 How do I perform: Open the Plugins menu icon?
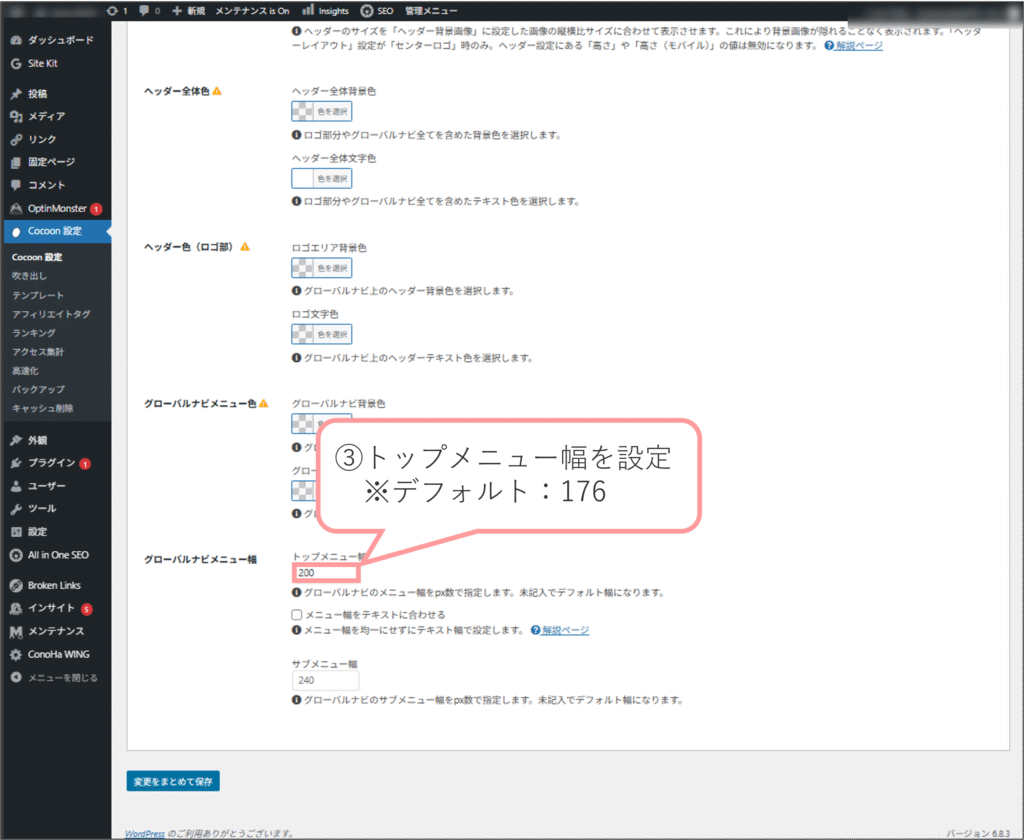coord(16,463)
